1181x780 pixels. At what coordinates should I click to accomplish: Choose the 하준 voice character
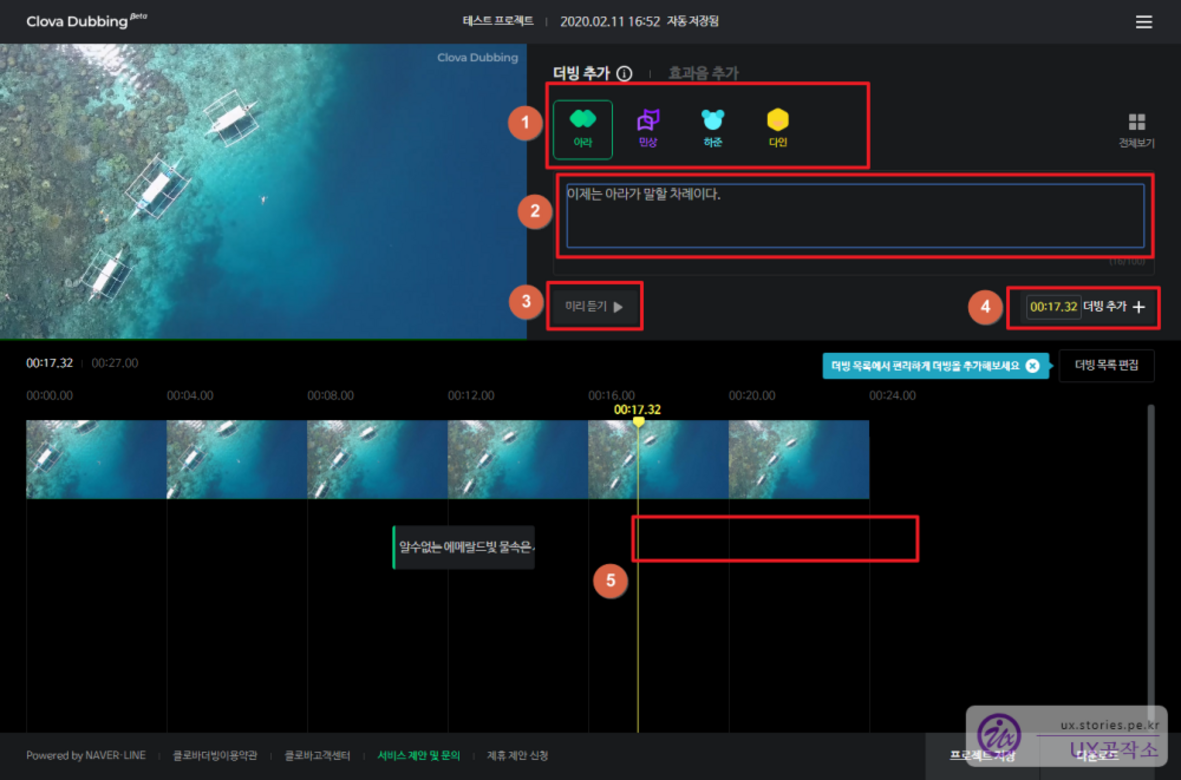(712, 128)
